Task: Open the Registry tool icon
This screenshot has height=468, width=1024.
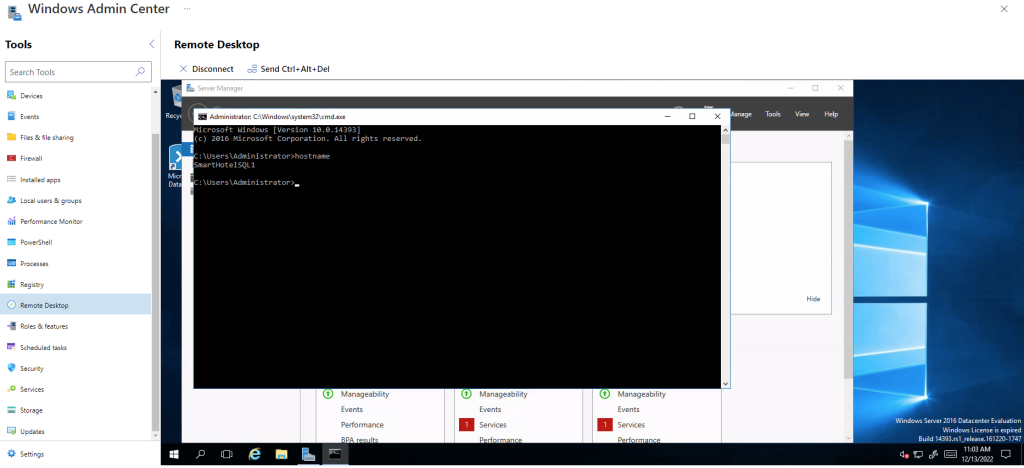Action: click(11, 285)
